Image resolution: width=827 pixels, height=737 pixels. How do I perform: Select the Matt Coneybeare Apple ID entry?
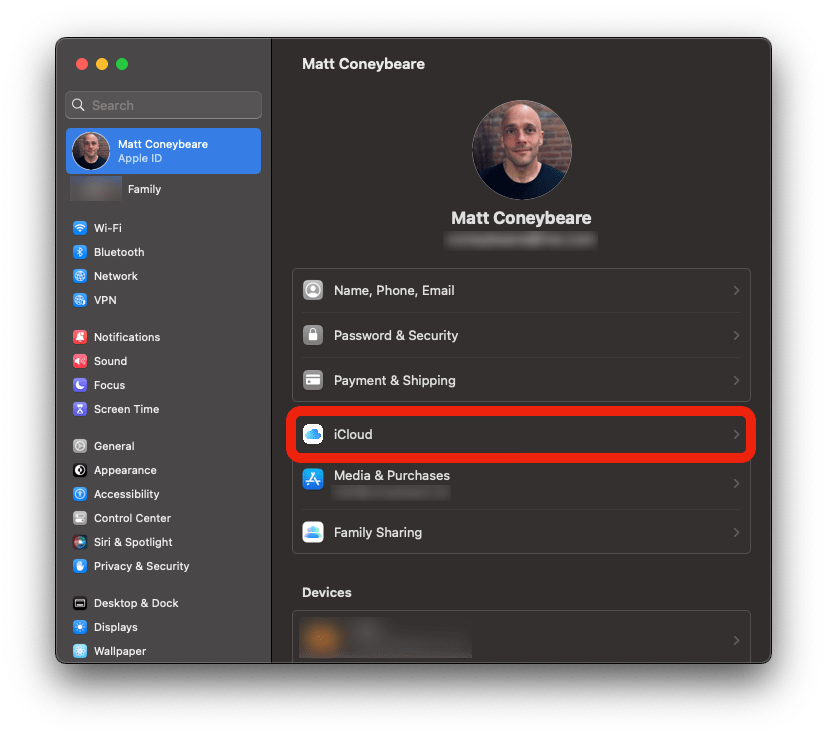pos(163,151)
